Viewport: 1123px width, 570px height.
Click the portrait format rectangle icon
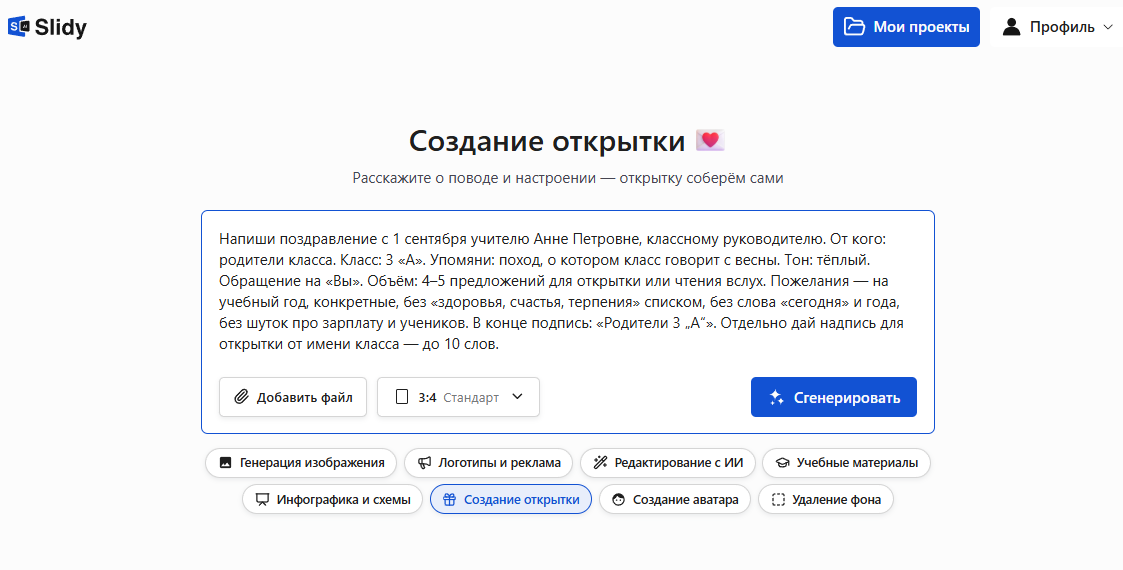tap(403, 397)
